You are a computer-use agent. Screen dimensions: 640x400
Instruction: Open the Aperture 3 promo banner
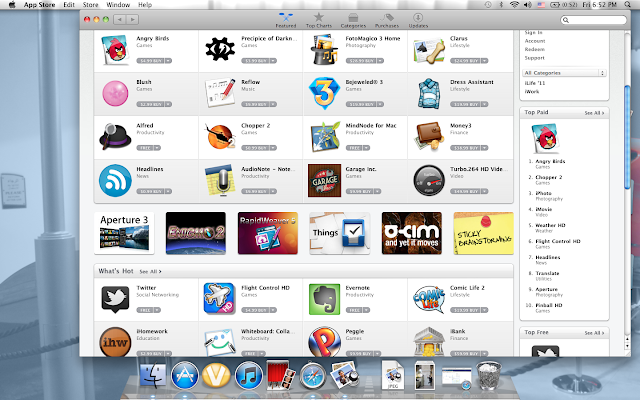tap(124, 233)
